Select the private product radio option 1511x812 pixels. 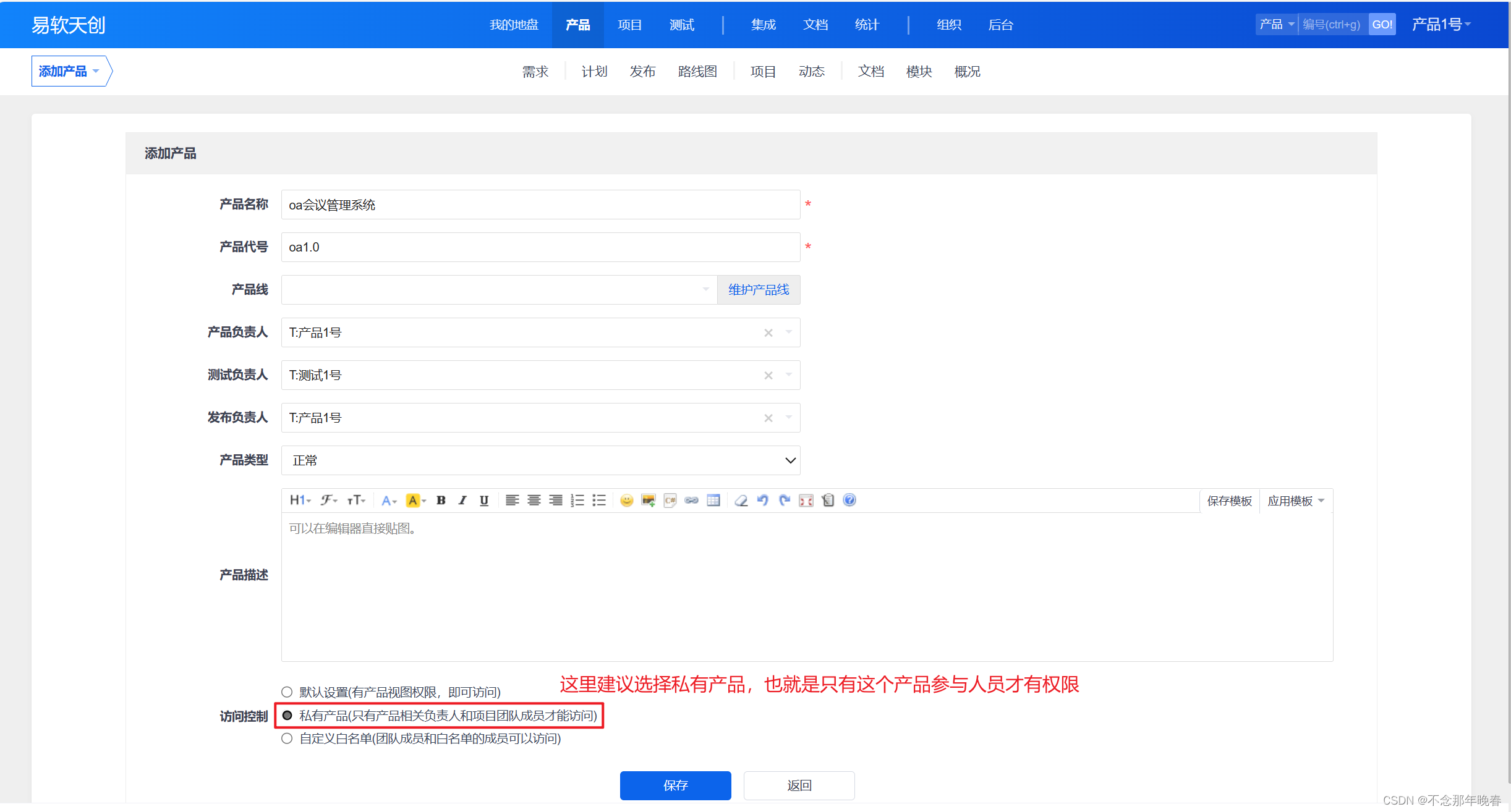[x=287, y=716]
